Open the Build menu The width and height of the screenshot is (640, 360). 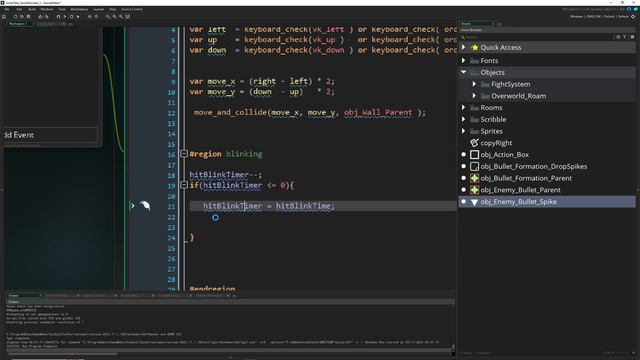(x=32, y=9)
